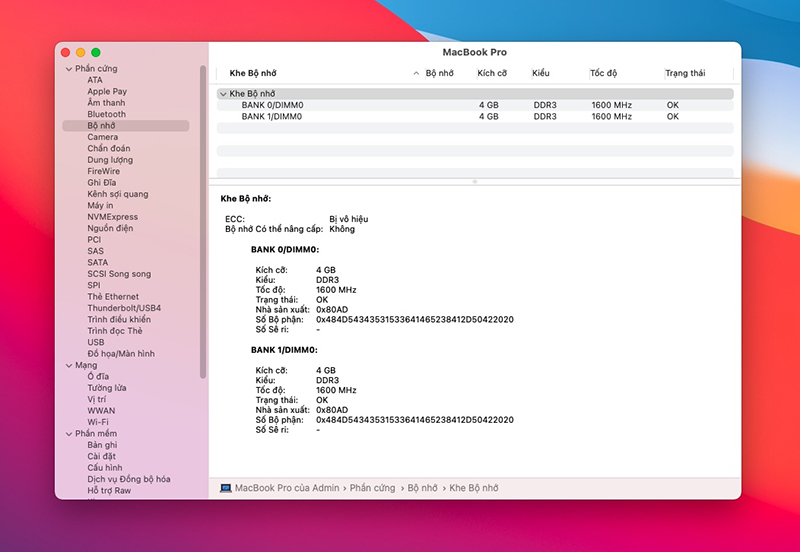Select SPI in the sidebar
Viewport: 800px width, 552px height.
[x=94, y=285]
